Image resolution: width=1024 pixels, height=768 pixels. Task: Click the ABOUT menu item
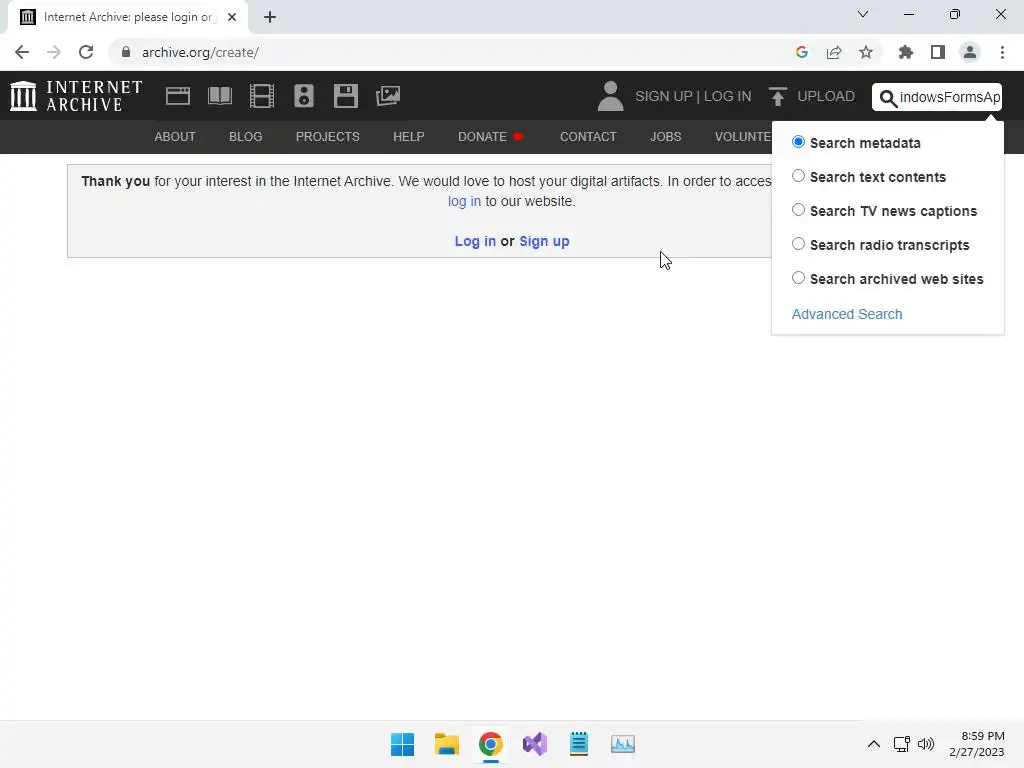tap(175, 136)
